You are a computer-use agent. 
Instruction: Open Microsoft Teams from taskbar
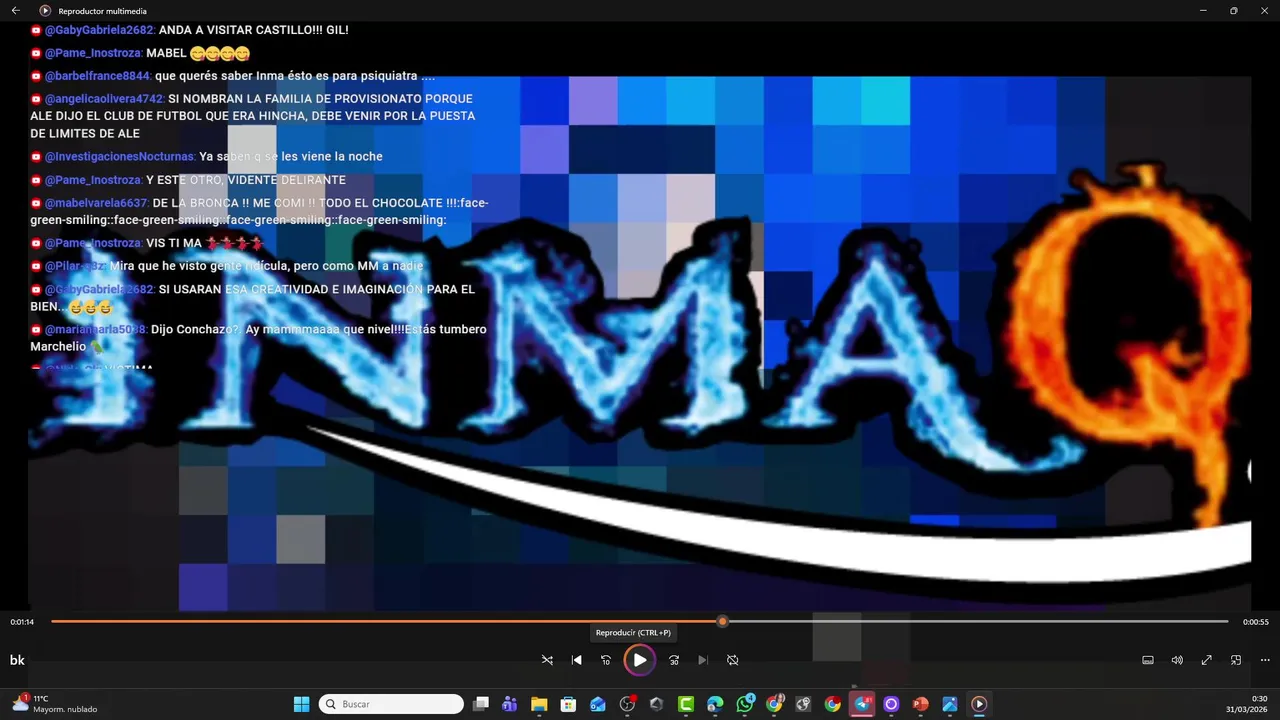510,704
